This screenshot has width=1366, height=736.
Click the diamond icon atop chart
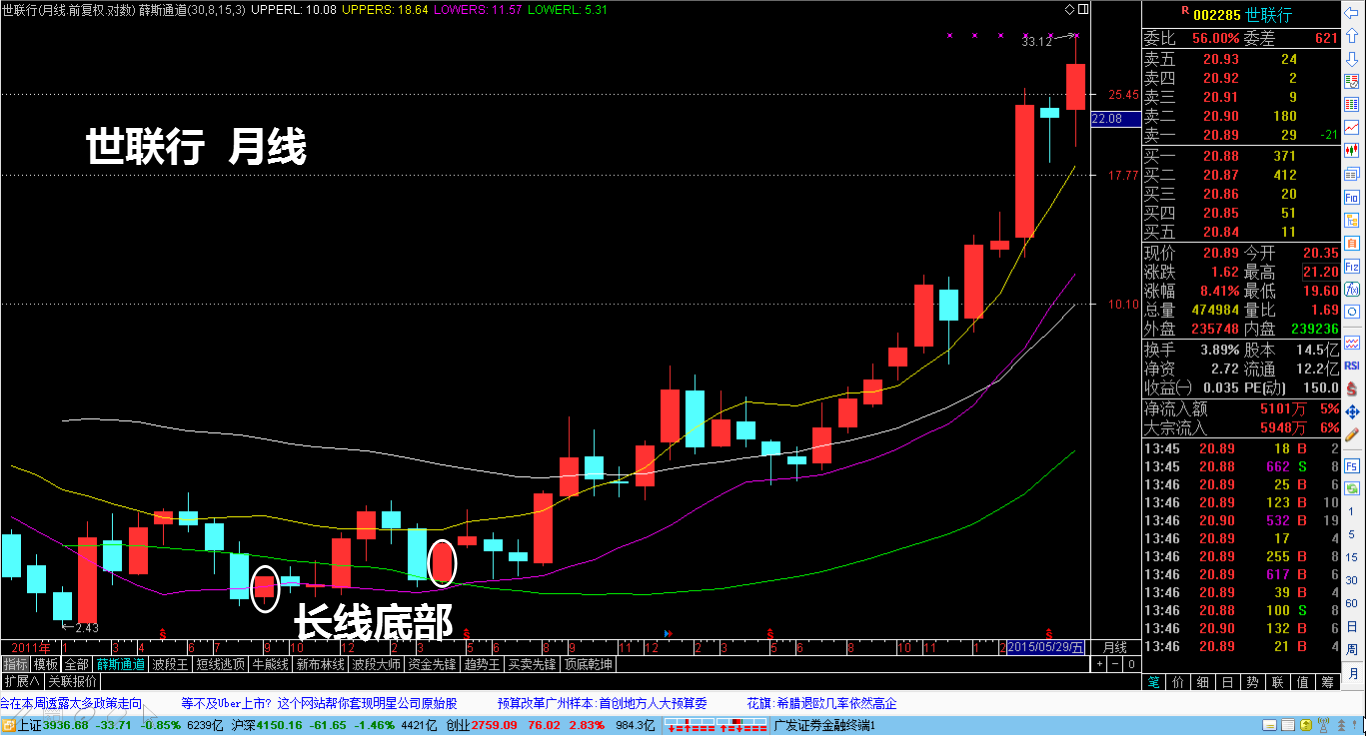coord(1070,9)
